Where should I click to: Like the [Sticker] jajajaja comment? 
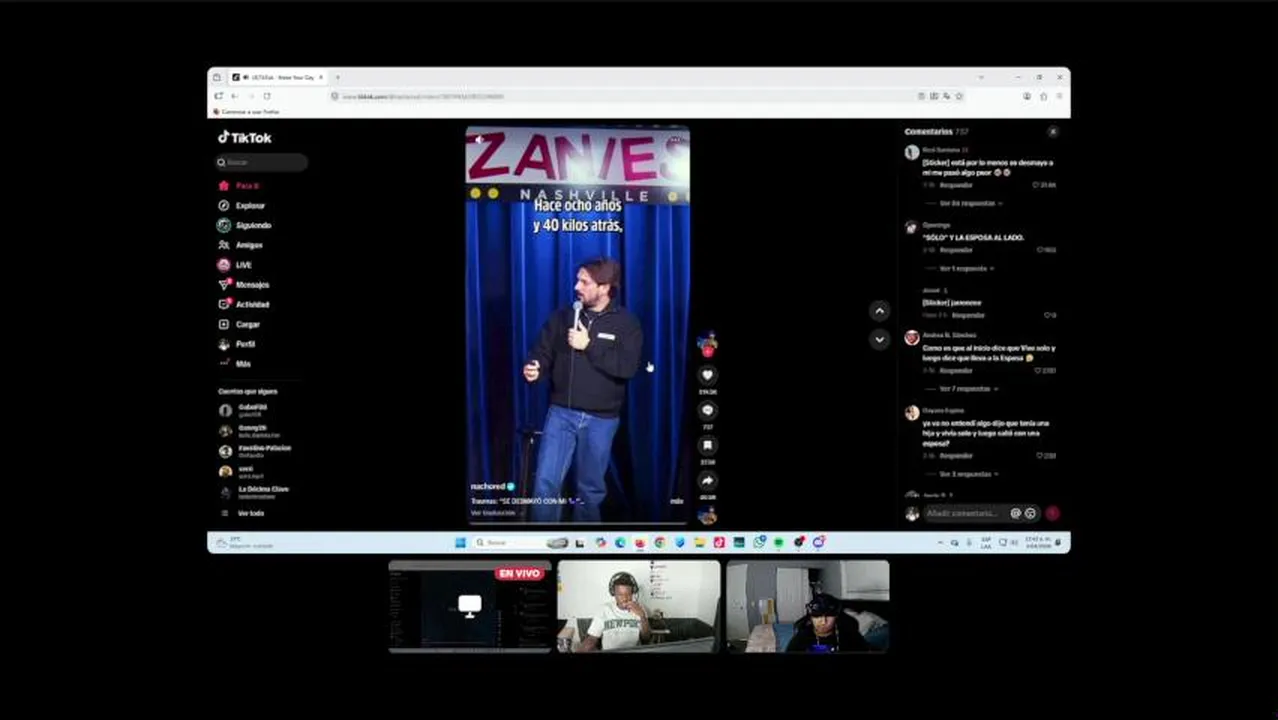[1049, 315]
